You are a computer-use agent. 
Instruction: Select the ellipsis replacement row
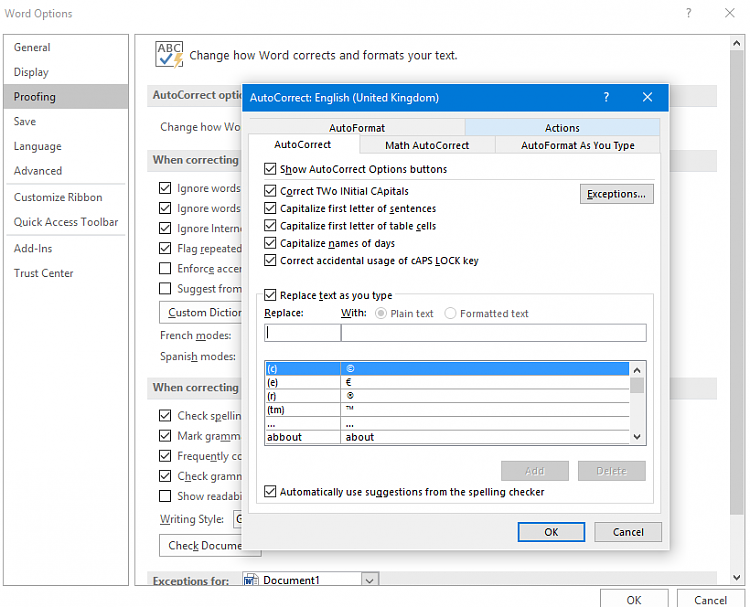(x=447, y=423)
